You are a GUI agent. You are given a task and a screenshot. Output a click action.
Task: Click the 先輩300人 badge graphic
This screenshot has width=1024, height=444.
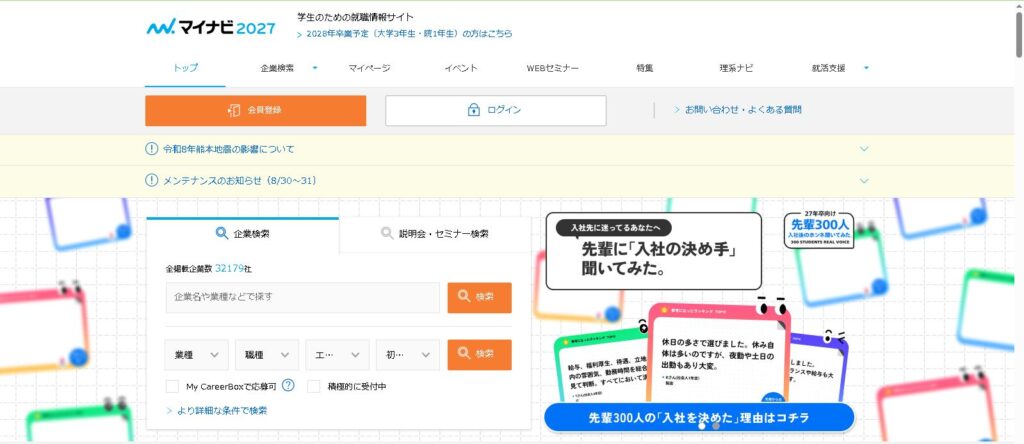pos(819,230)
